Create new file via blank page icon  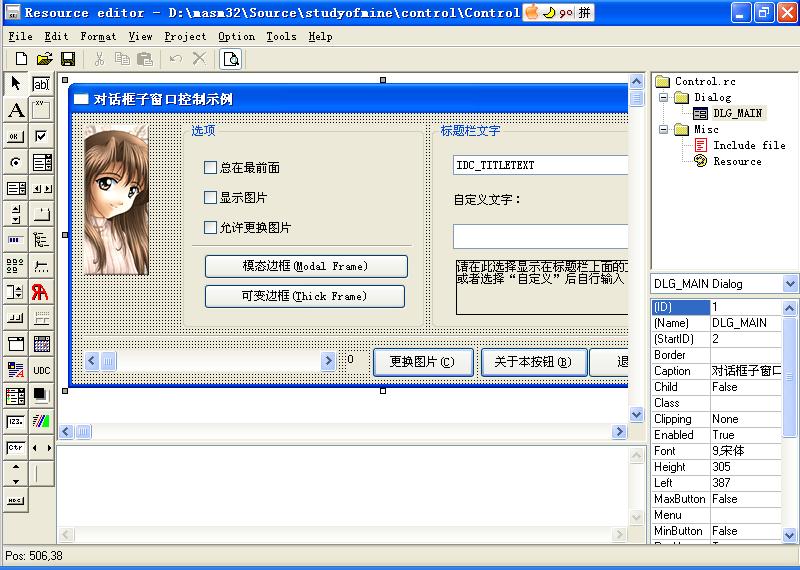(x=21, y=59)
